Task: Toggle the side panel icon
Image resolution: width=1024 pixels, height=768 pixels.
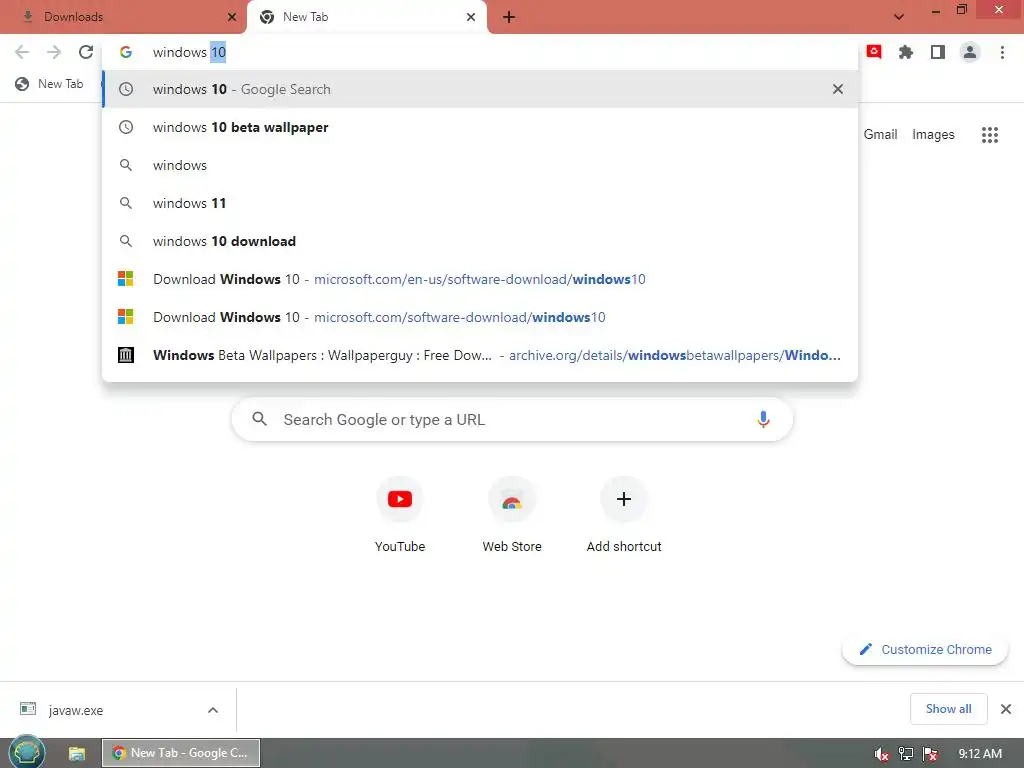Action: pos(938,52)
